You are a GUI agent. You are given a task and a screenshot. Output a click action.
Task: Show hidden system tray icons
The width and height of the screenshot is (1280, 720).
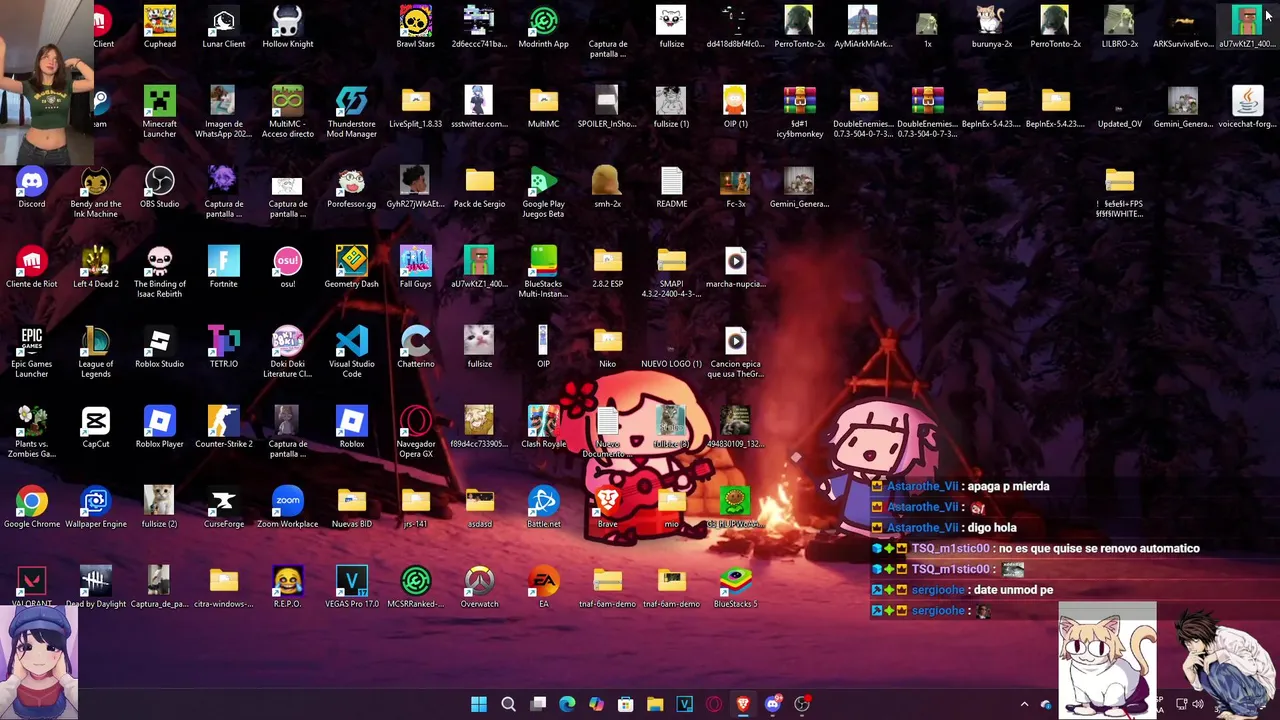(1024, 704)
